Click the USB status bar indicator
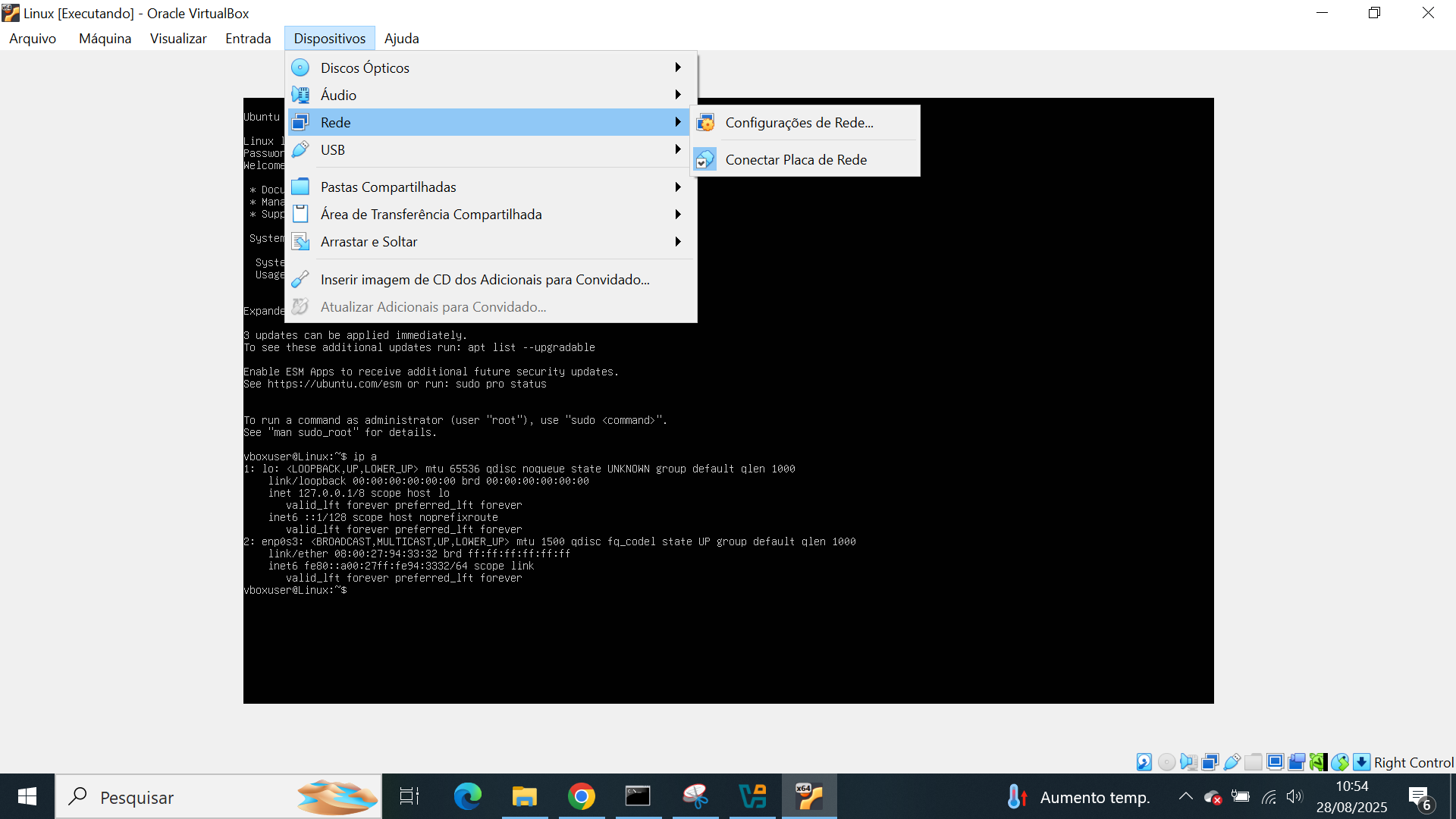1456x819 pixels. [x=1232, y=762]
